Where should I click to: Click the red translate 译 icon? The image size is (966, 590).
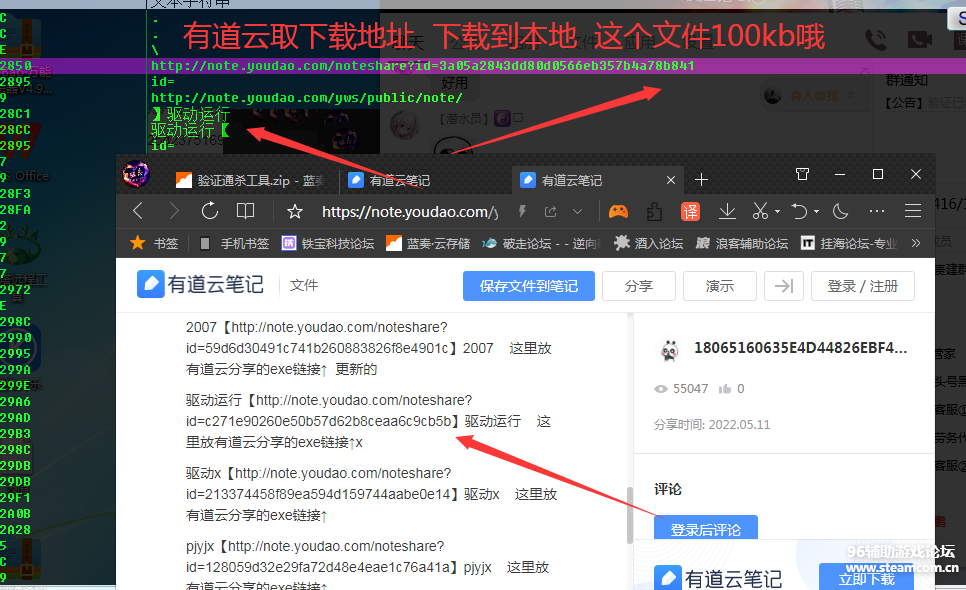pyautogui.click(x=690, y=211)
